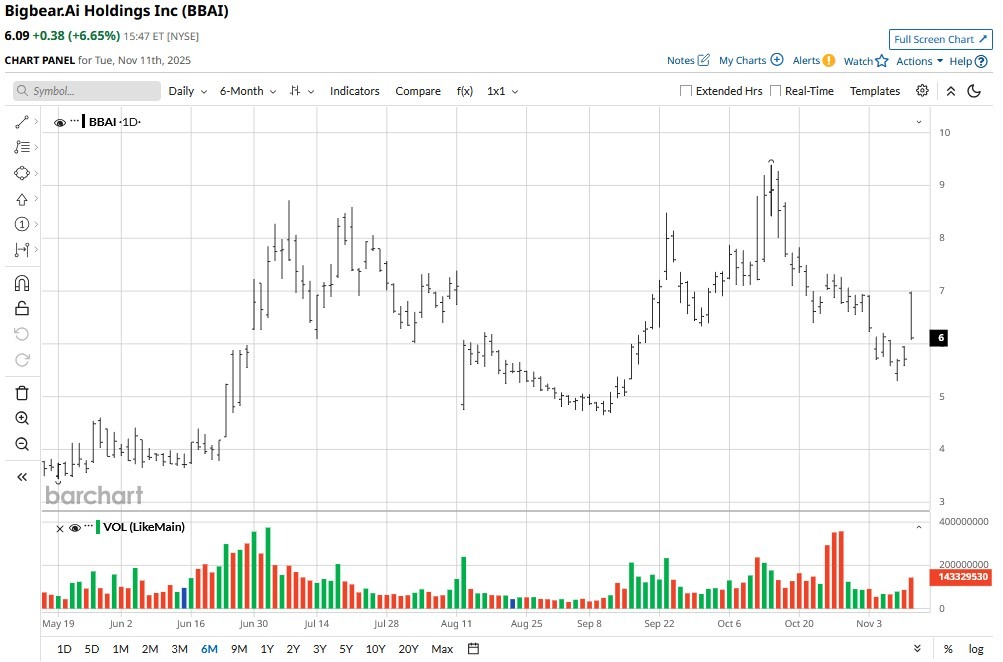Viewport: 1003px width, 662px height.
Task: Select the 6M time range
Action: (209, 649)
